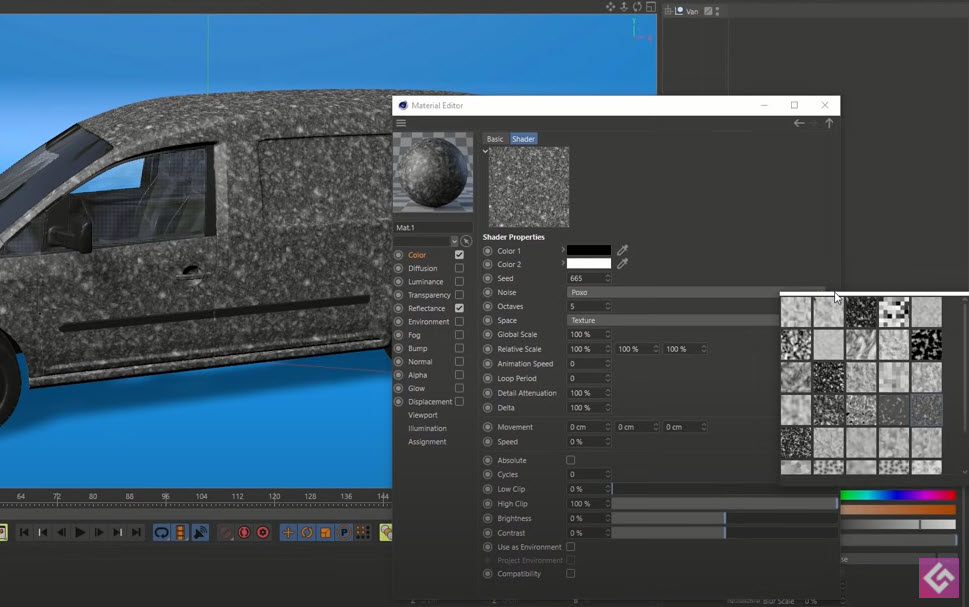The image size is (969, 607).
Task: Click the back navigation arrow in Material Editor
Action: 798,122
